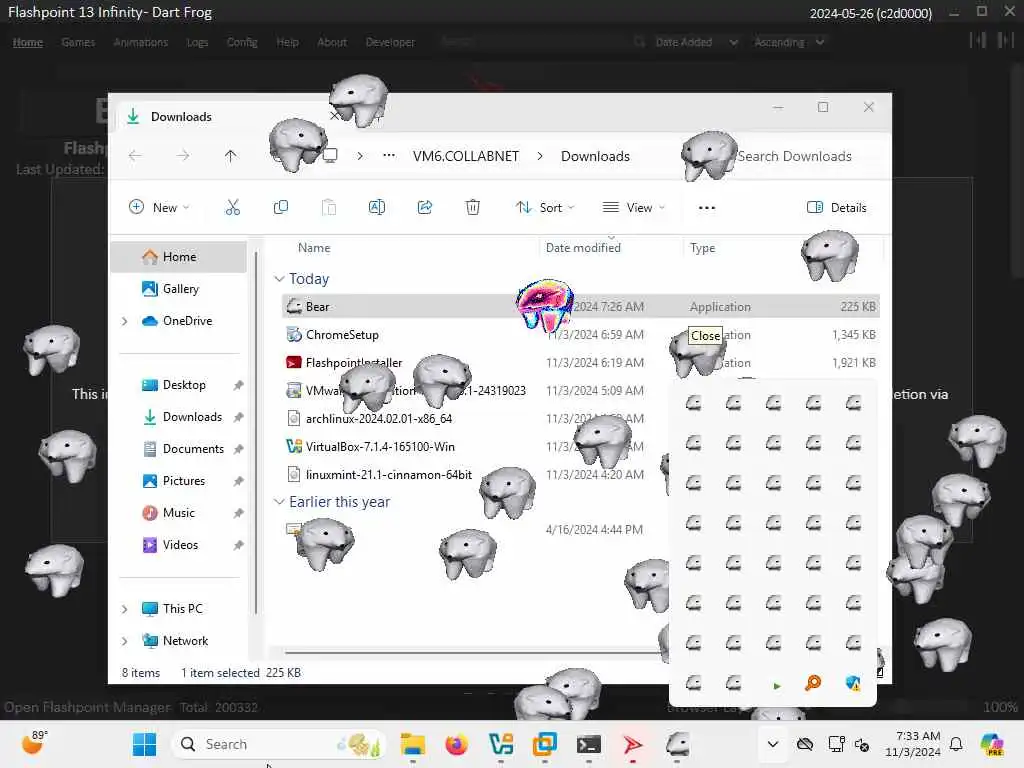1024x768 pixels.
Task: Collapse the Today group
Action: (280, 279)
